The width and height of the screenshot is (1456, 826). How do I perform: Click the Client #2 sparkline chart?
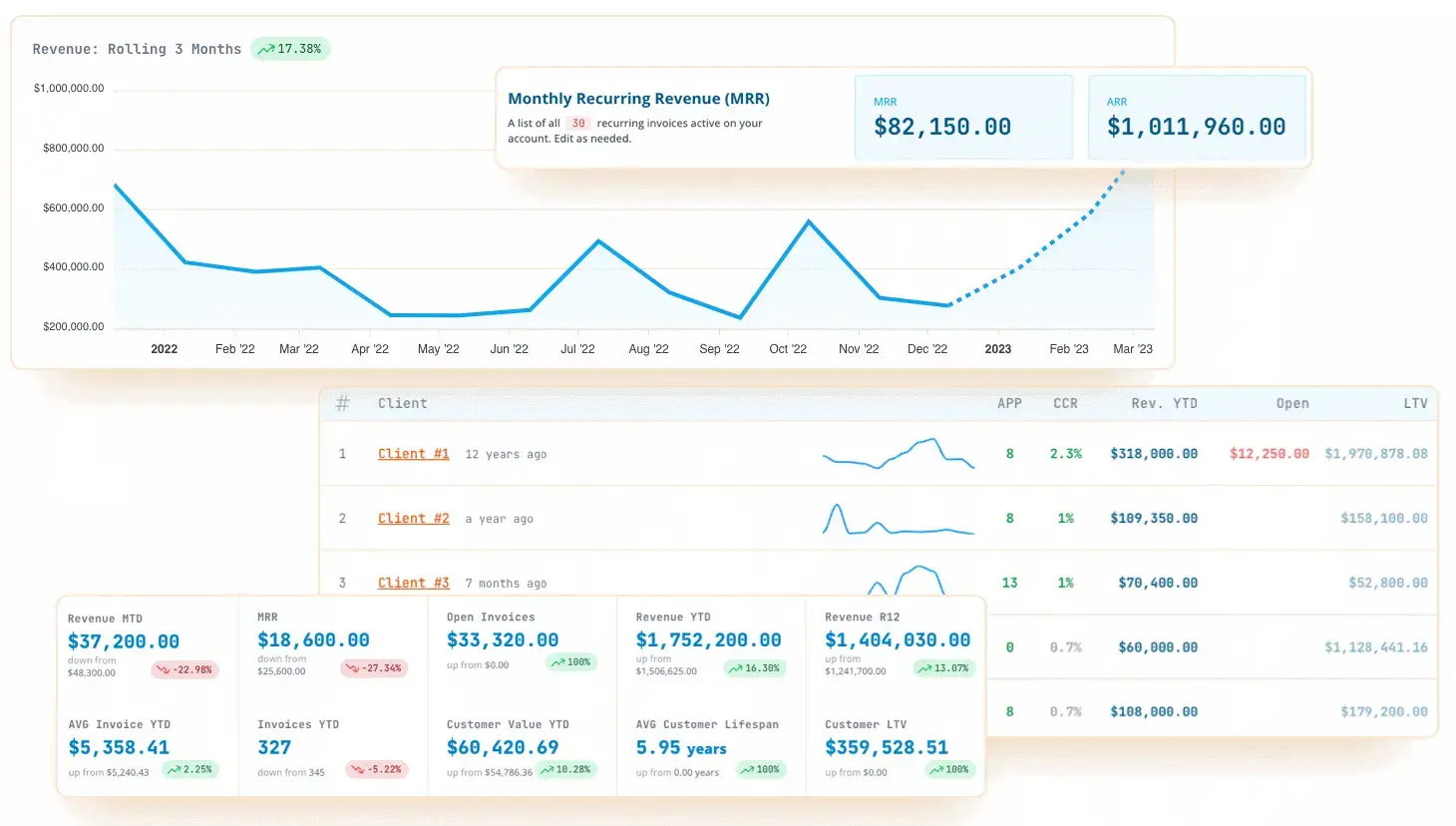tap(899, 519)
